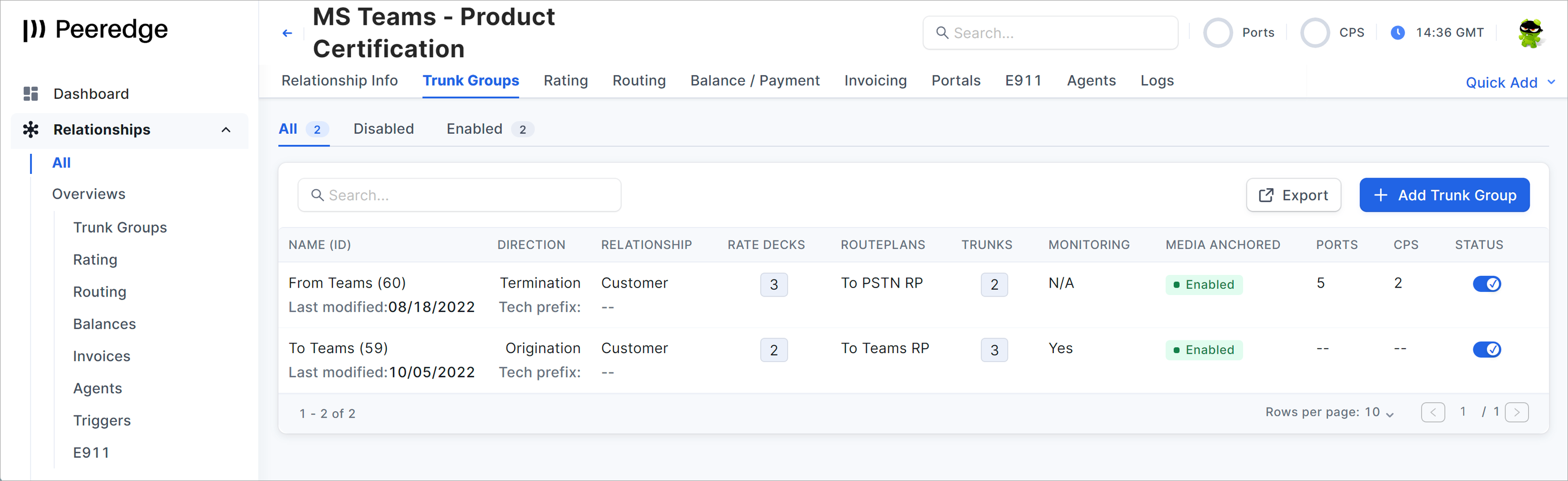Disable the To Teams (59) status toggle
1568x481 pixels.
1487,349
